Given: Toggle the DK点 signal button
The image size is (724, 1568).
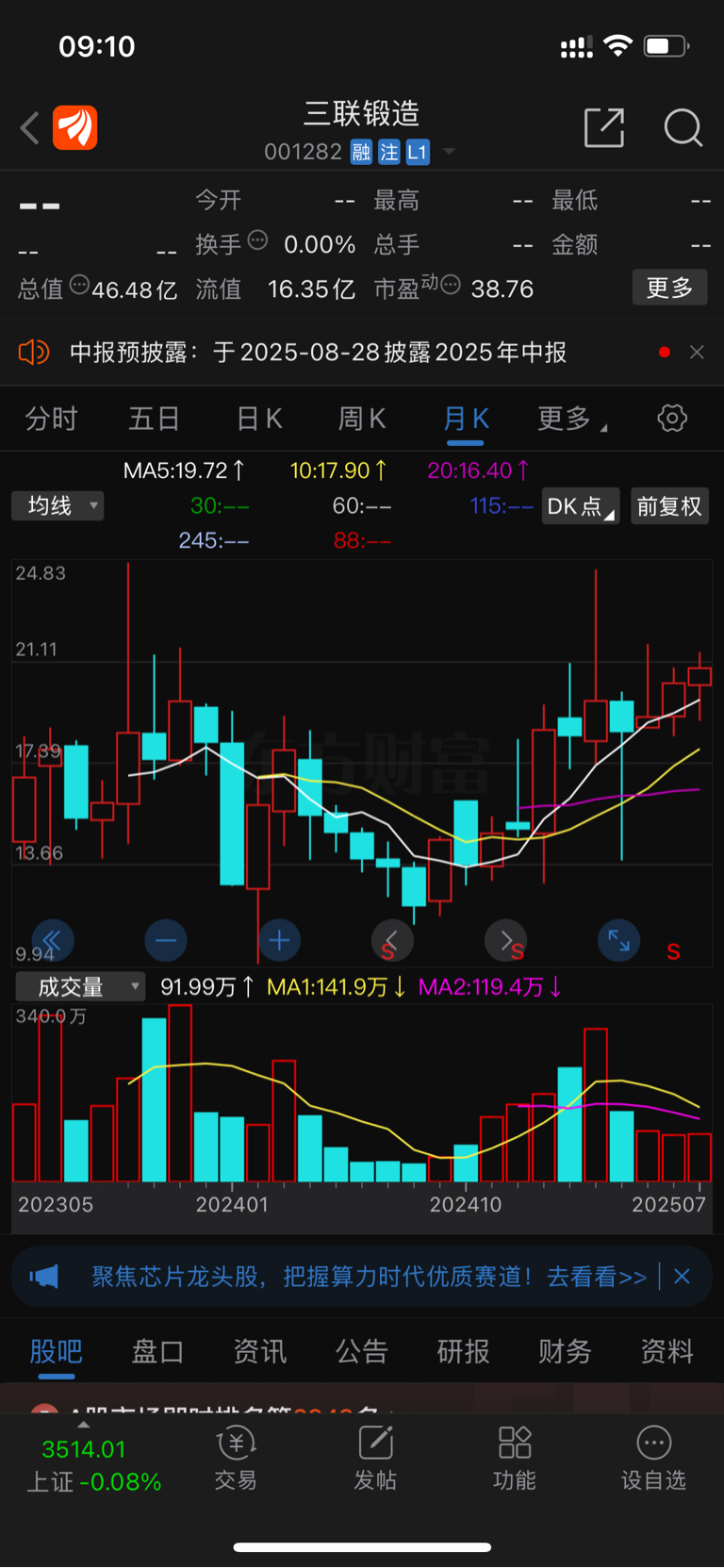Looking at the screenshot, I should (x=580, y=506).
